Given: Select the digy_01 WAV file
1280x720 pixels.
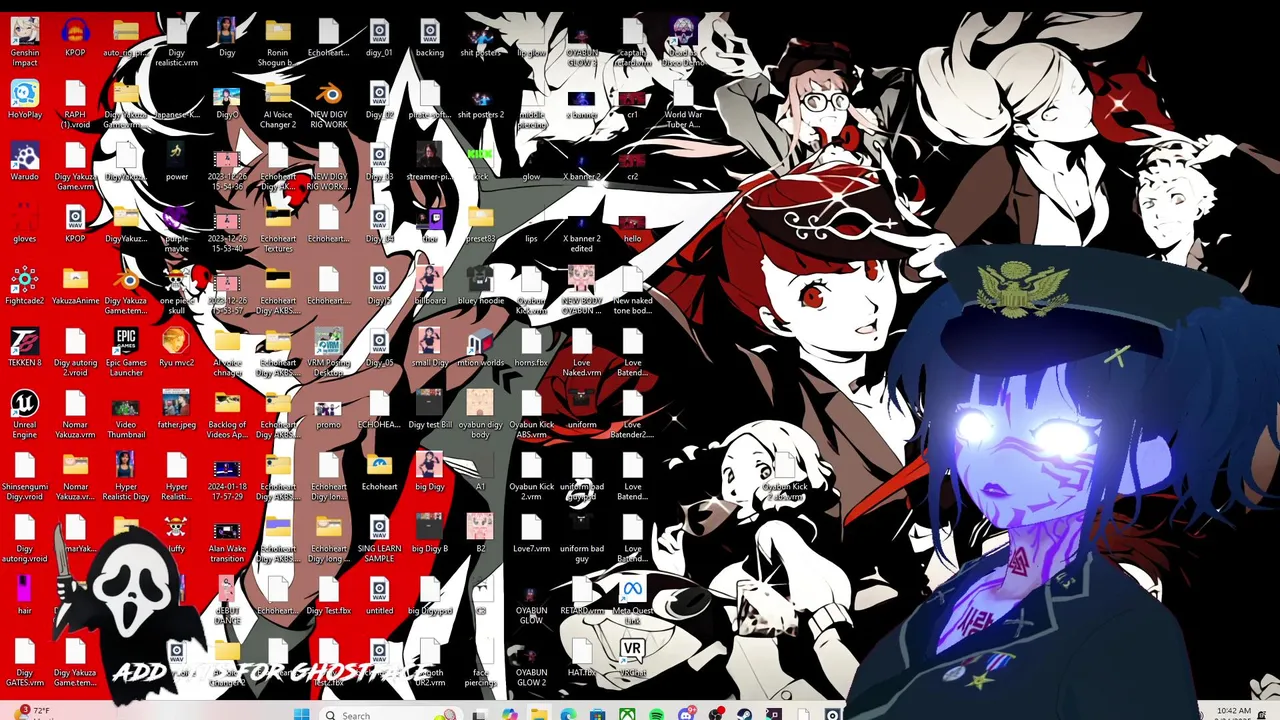Looking at the screenshot, I should point(379,38).
